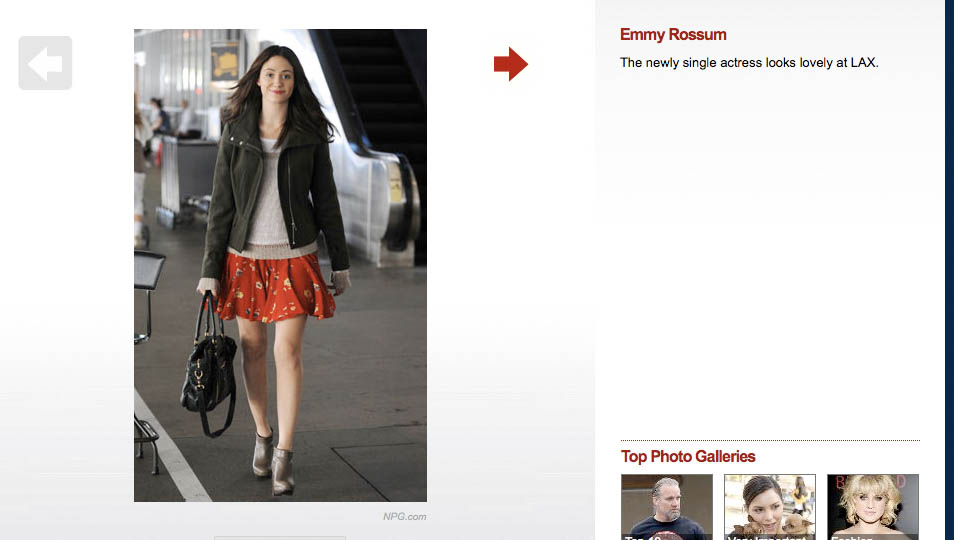This screenshot has height=540, width=954.
Task: Open gallery thumbnail of woman holding small dogs
Action: tap(769, 503)
